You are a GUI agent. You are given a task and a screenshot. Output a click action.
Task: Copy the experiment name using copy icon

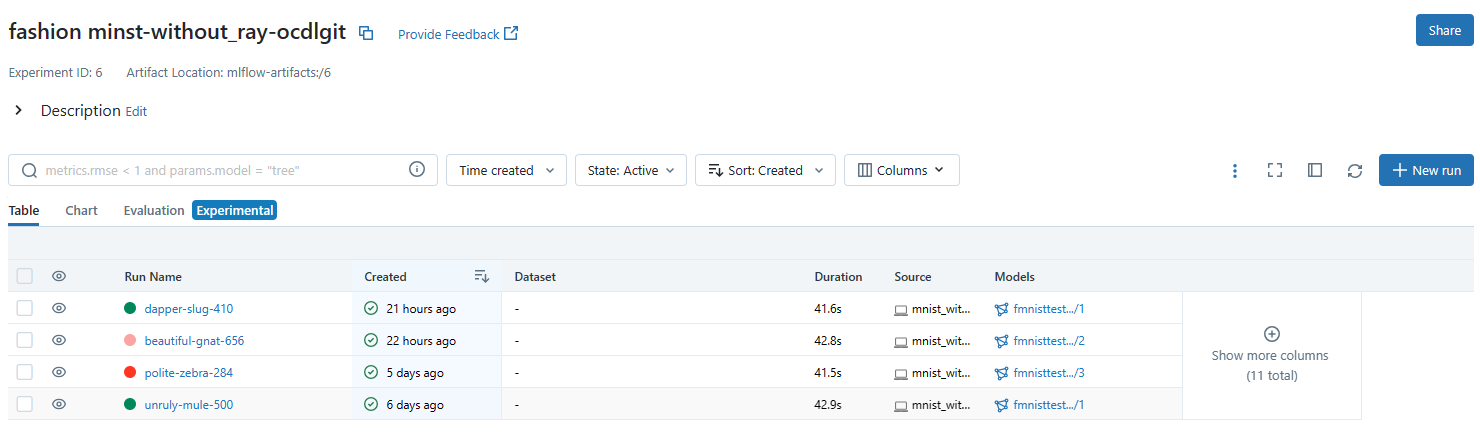pos(366,33)
